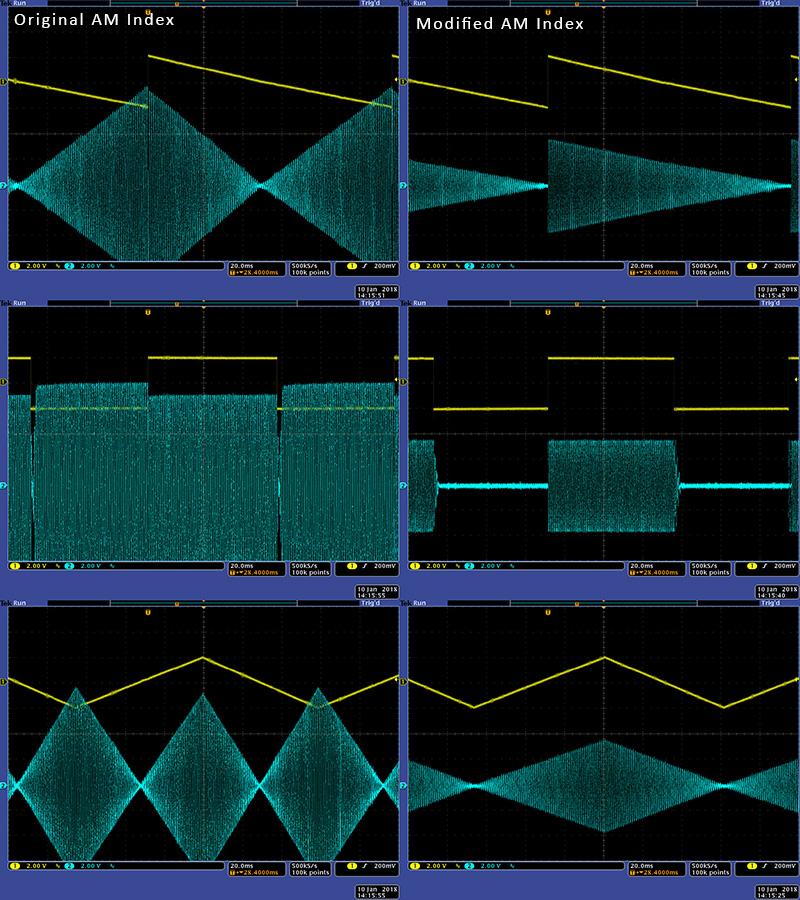This screenshot has width=800, height=900.
Task: Select the Modified AM Index title
Action: pyautogui.click(x=500, y=23)
